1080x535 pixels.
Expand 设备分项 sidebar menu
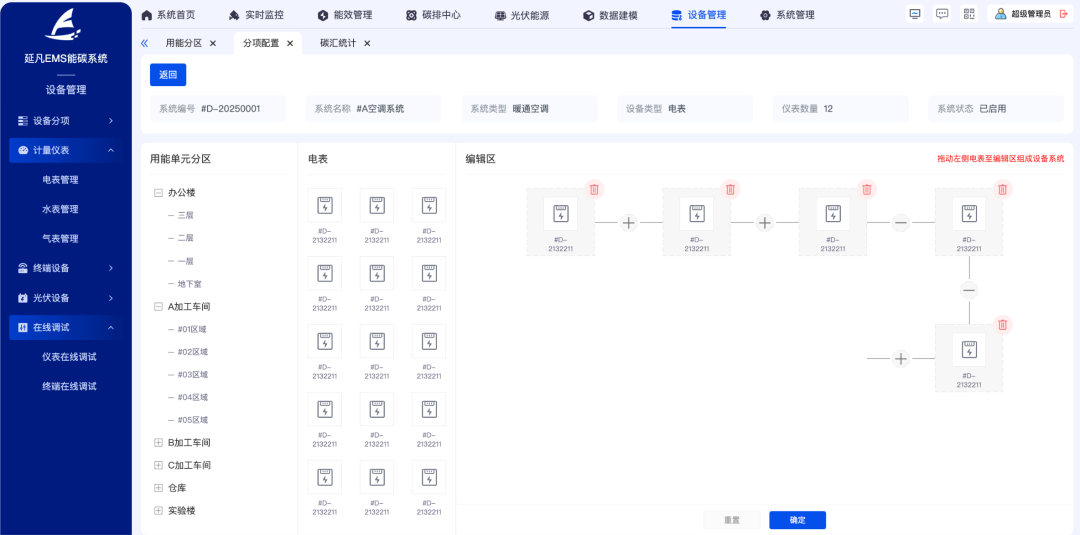[66, 121]
